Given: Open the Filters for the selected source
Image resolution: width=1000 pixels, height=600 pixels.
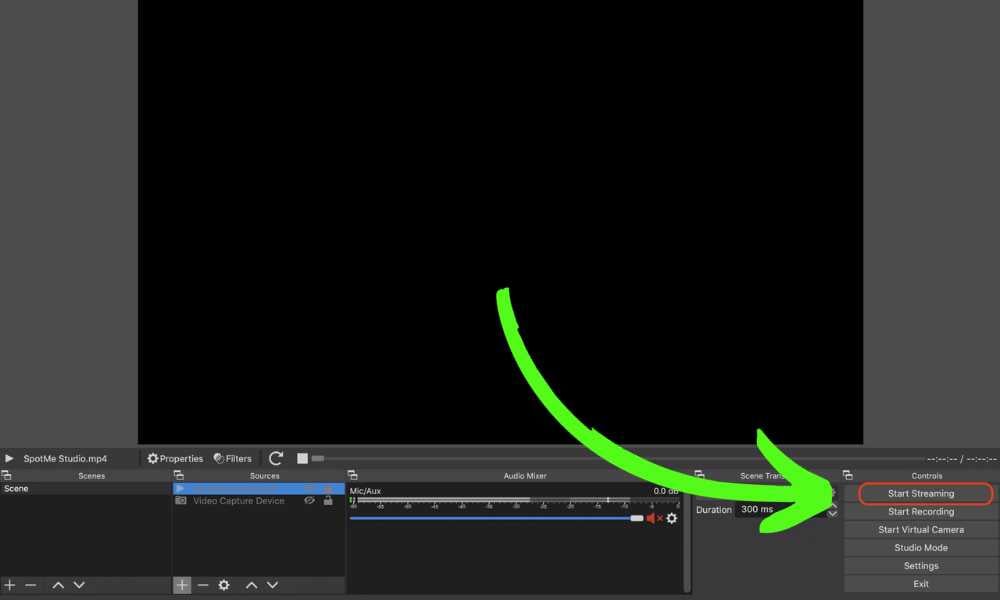Looking at the screenshot, I should click(232, 459).
